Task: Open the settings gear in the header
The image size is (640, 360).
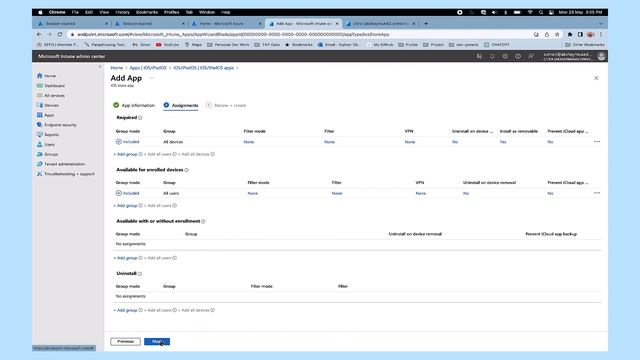Action: click(505, 56)
